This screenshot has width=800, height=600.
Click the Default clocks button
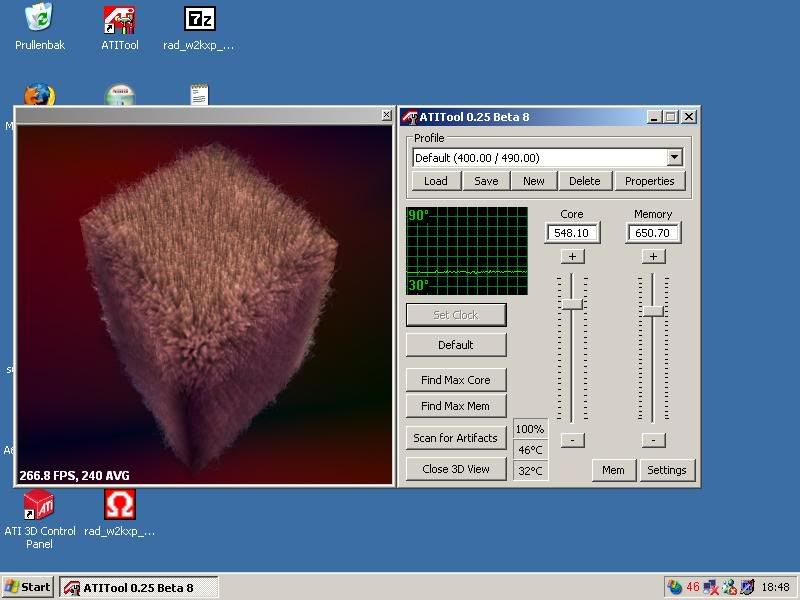pyautogui.click(x=456, y=345)
